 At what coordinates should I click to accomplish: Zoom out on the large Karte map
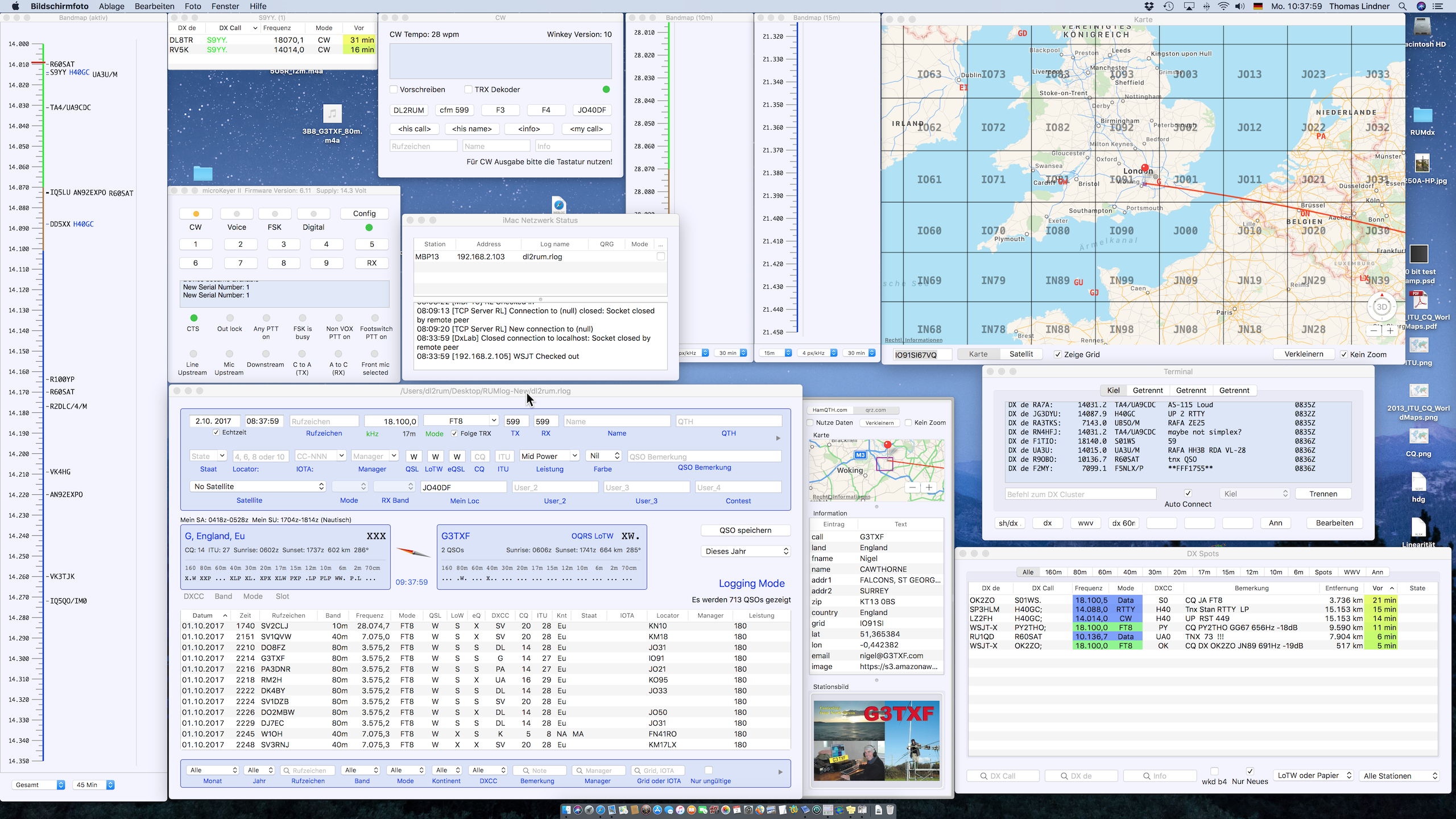1374,330
